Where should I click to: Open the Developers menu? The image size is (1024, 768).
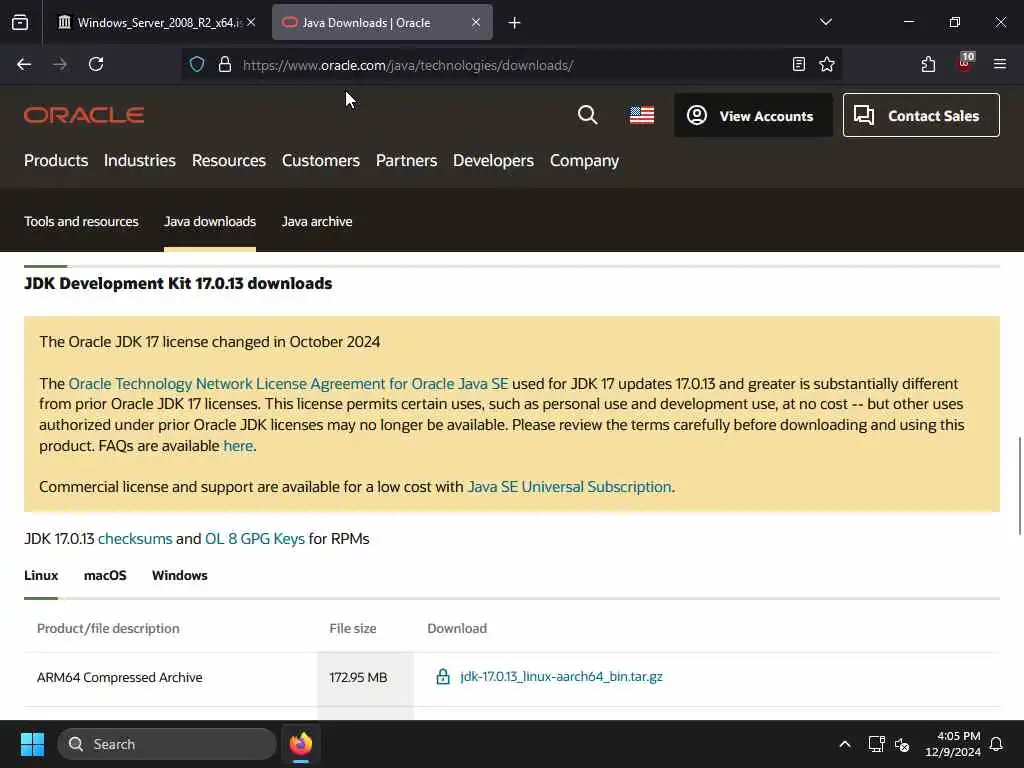click(493, 161)
